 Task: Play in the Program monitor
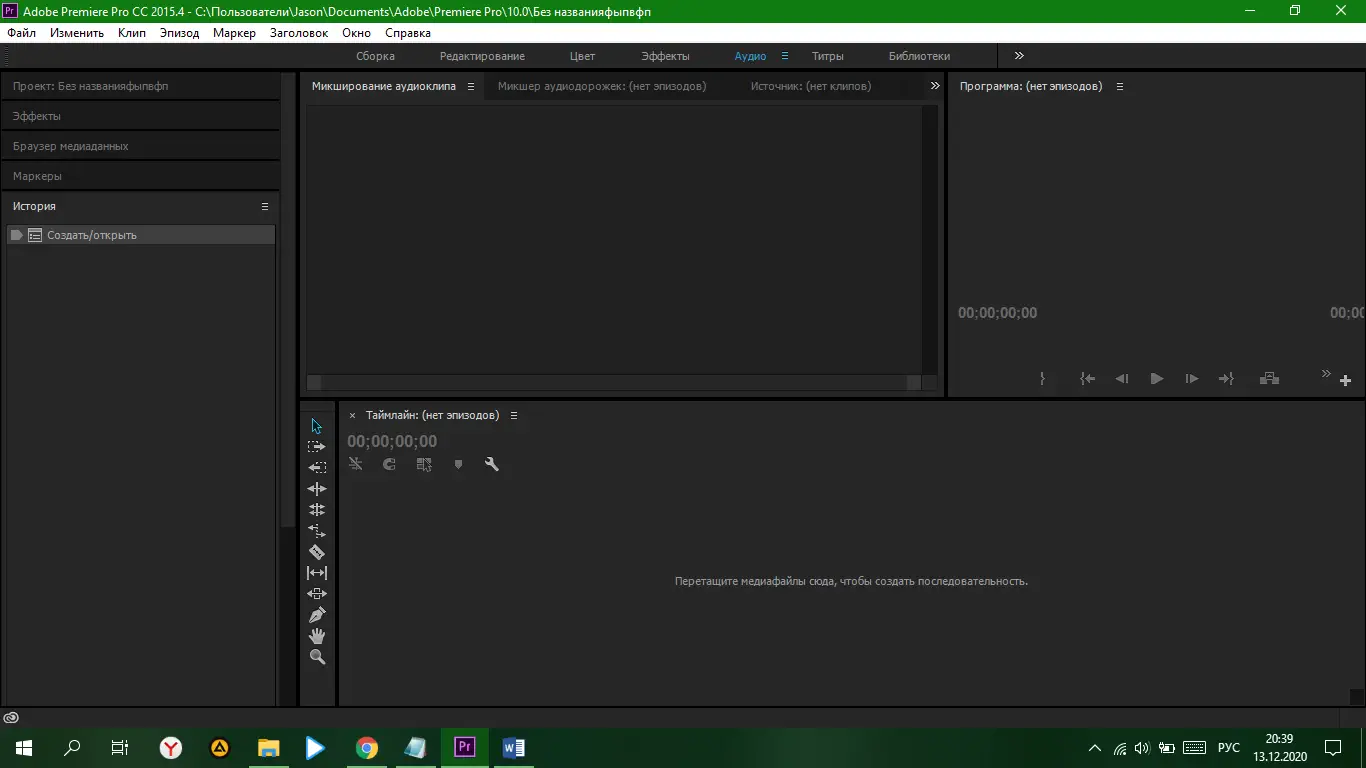(x=1157, y=379)
